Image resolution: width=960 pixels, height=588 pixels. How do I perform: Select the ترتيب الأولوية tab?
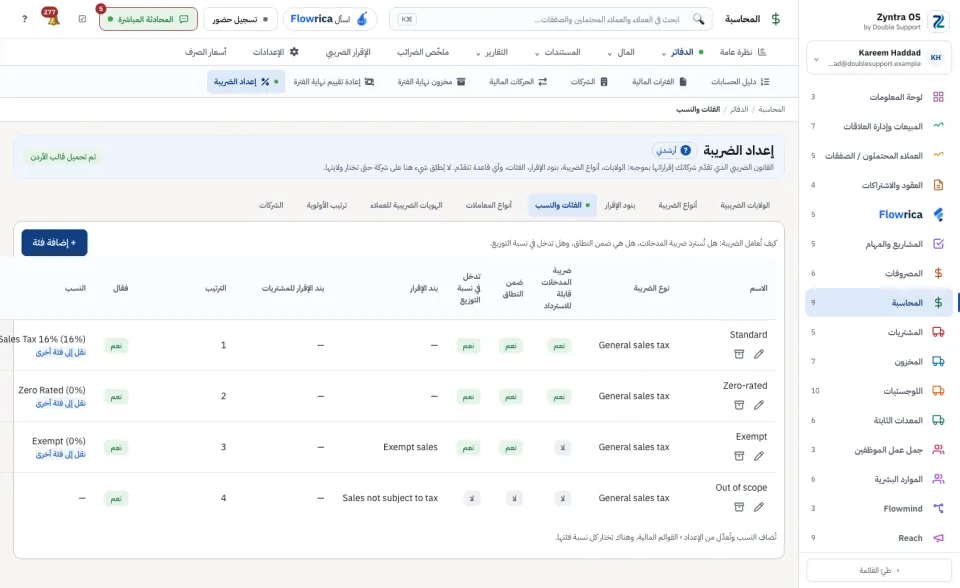point(327,205)
